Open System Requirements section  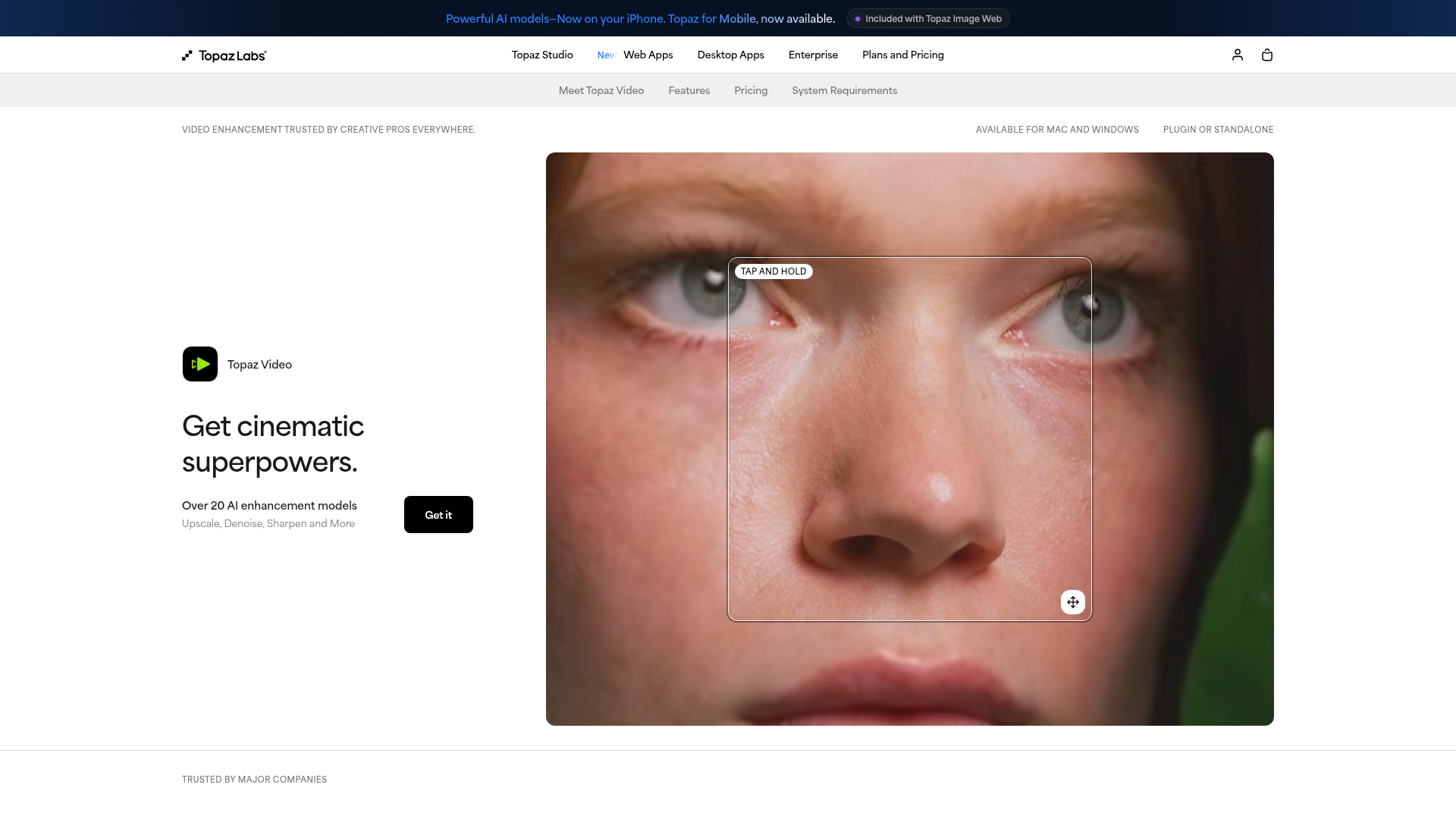(x=845, y=90)
